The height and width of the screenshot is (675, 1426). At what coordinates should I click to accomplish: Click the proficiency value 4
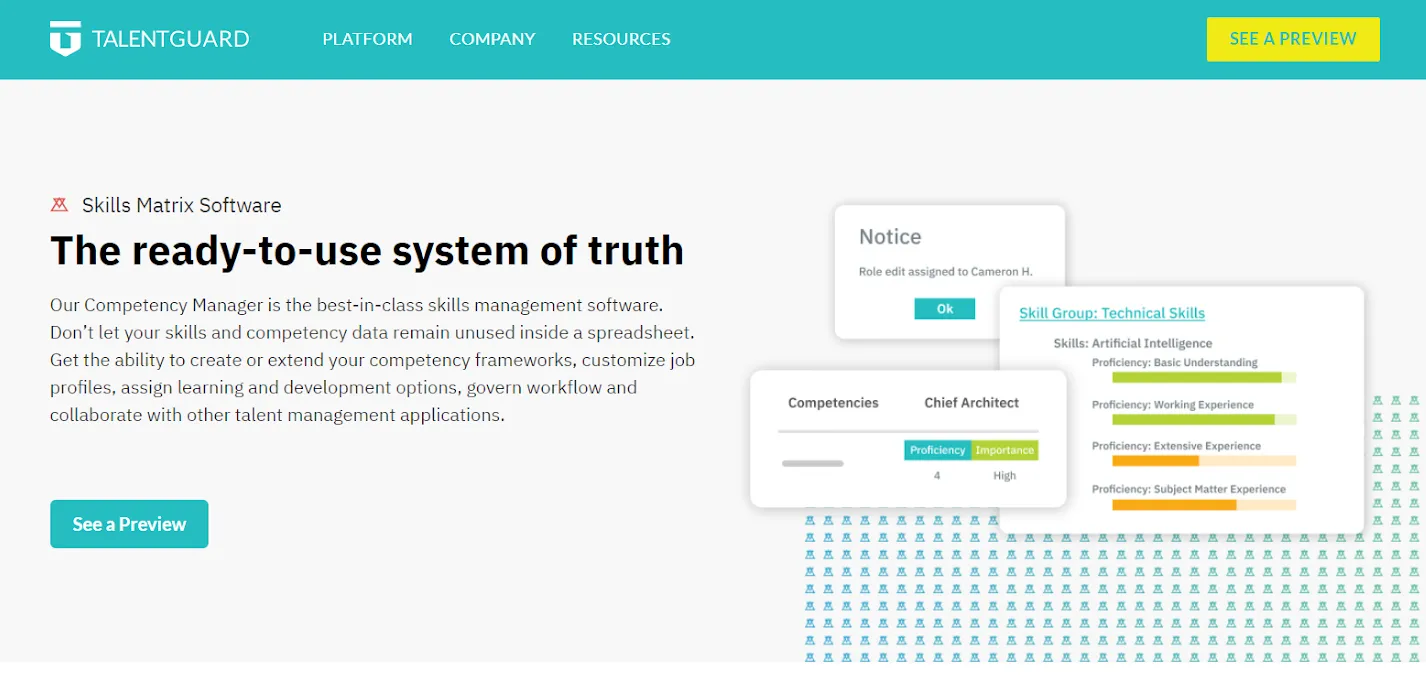937,476
